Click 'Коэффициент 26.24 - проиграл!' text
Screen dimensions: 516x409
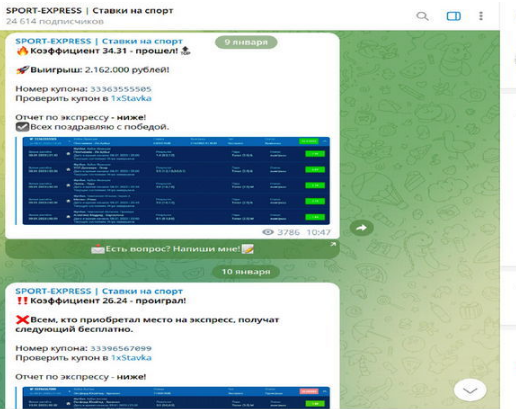tap(108, 301)
